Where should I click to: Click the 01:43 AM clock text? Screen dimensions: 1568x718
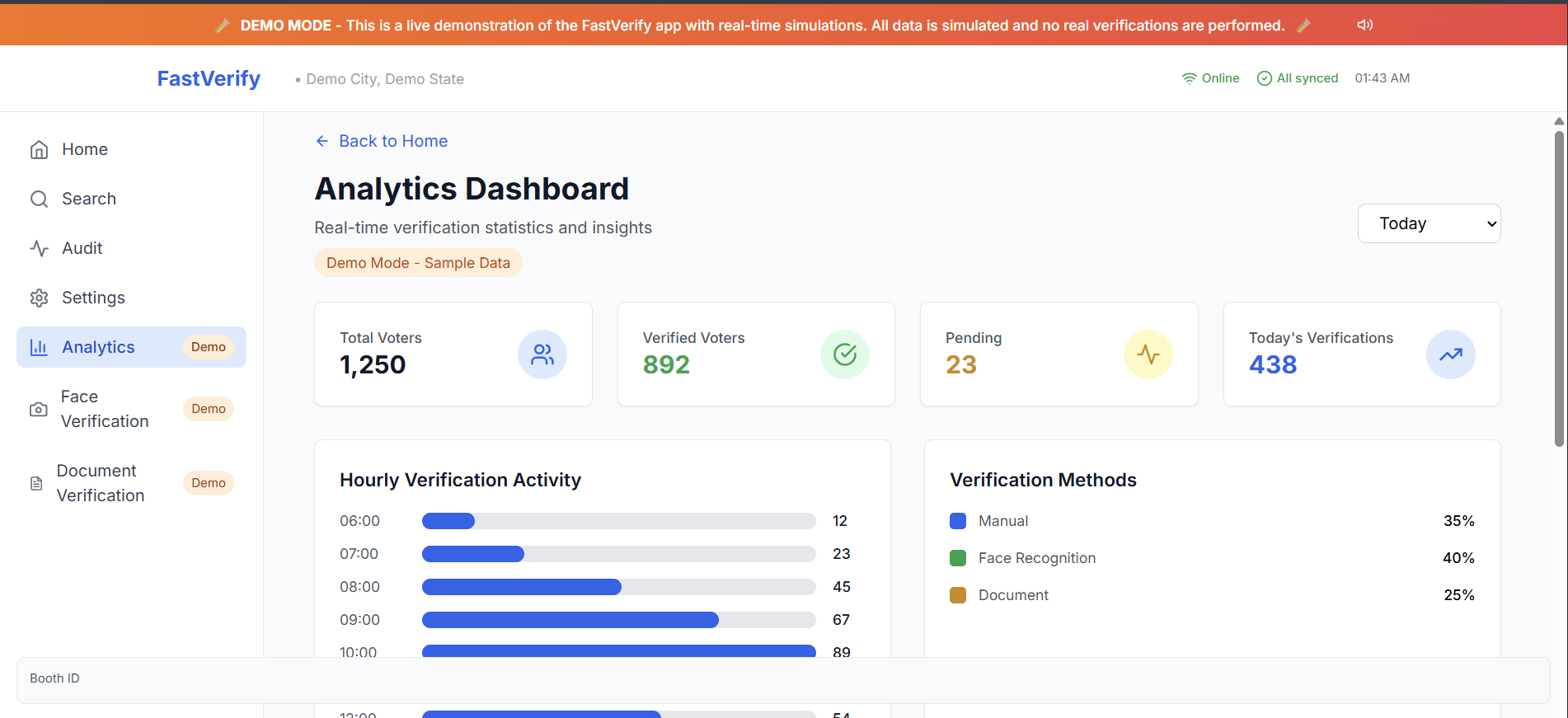[1383, 78]
